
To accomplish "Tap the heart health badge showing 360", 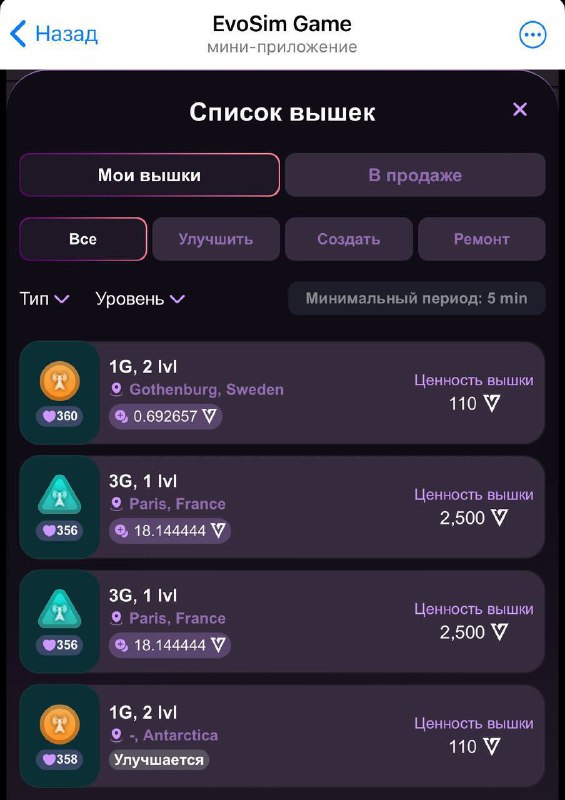I will (60, 416).
